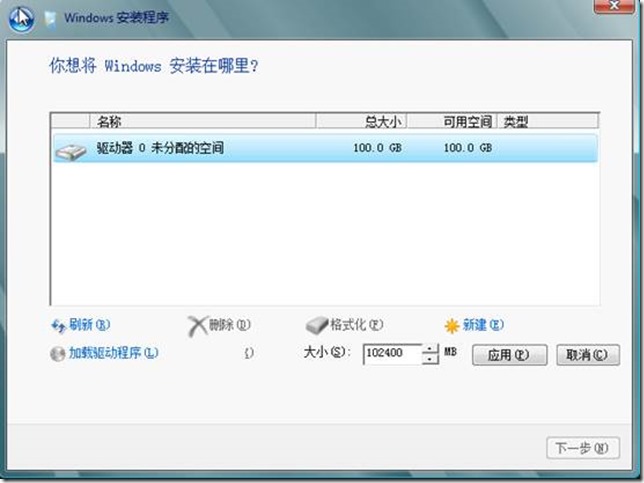Image resolution: width=644 pixels, height=483 pixels.
Task: Increase partition size with up spinner arrow
Action: [x=430, y=349]
